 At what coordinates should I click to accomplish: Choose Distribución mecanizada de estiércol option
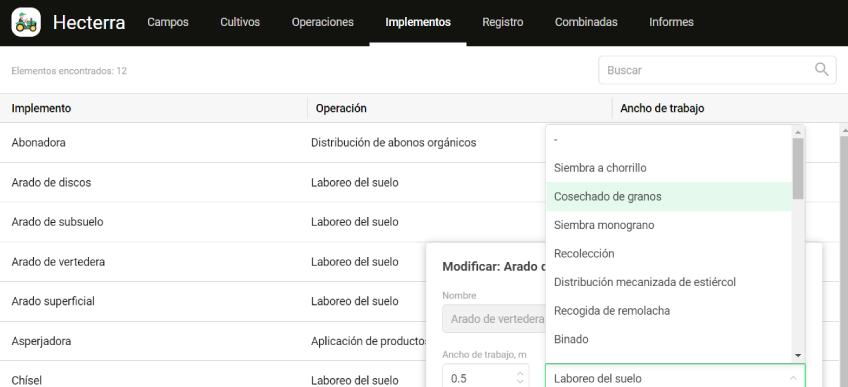669,282
